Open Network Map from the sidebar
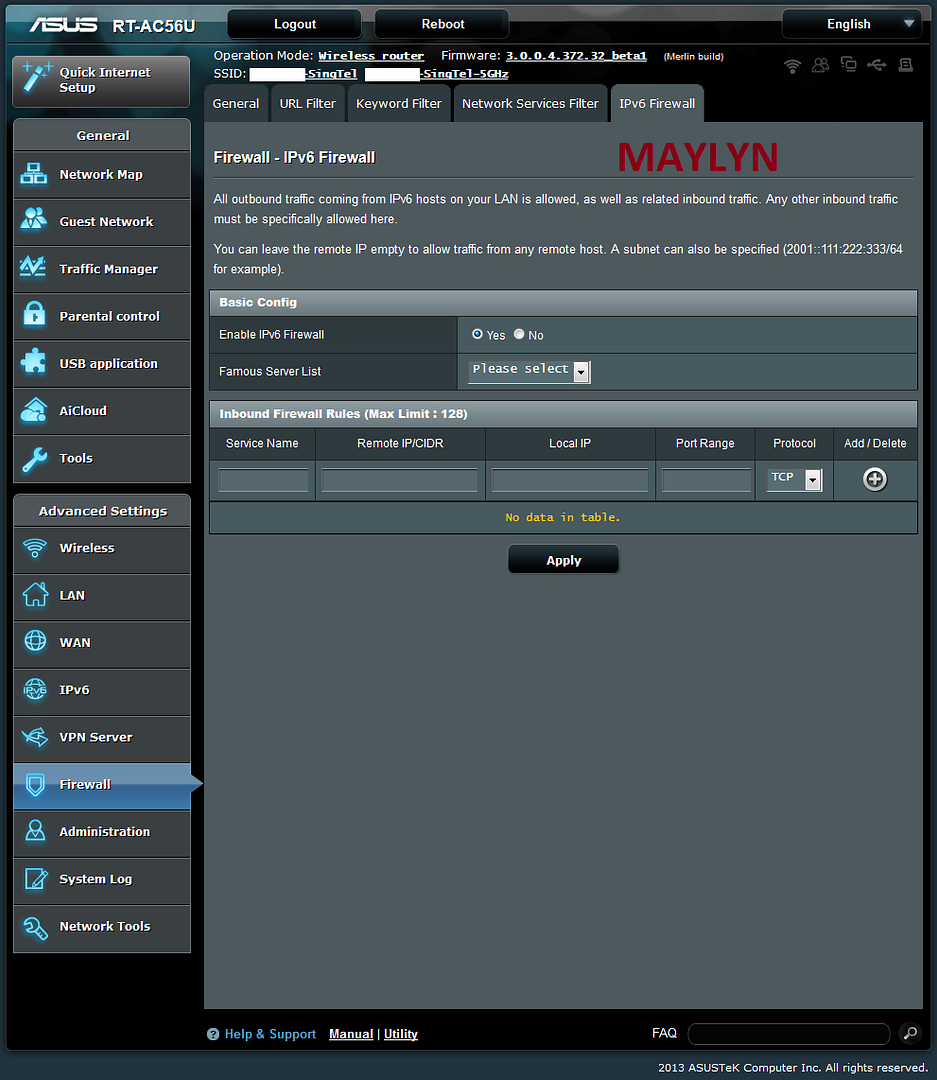This screenshot has height=1080, width=937. pyautogui.click(x=101, y=174)
